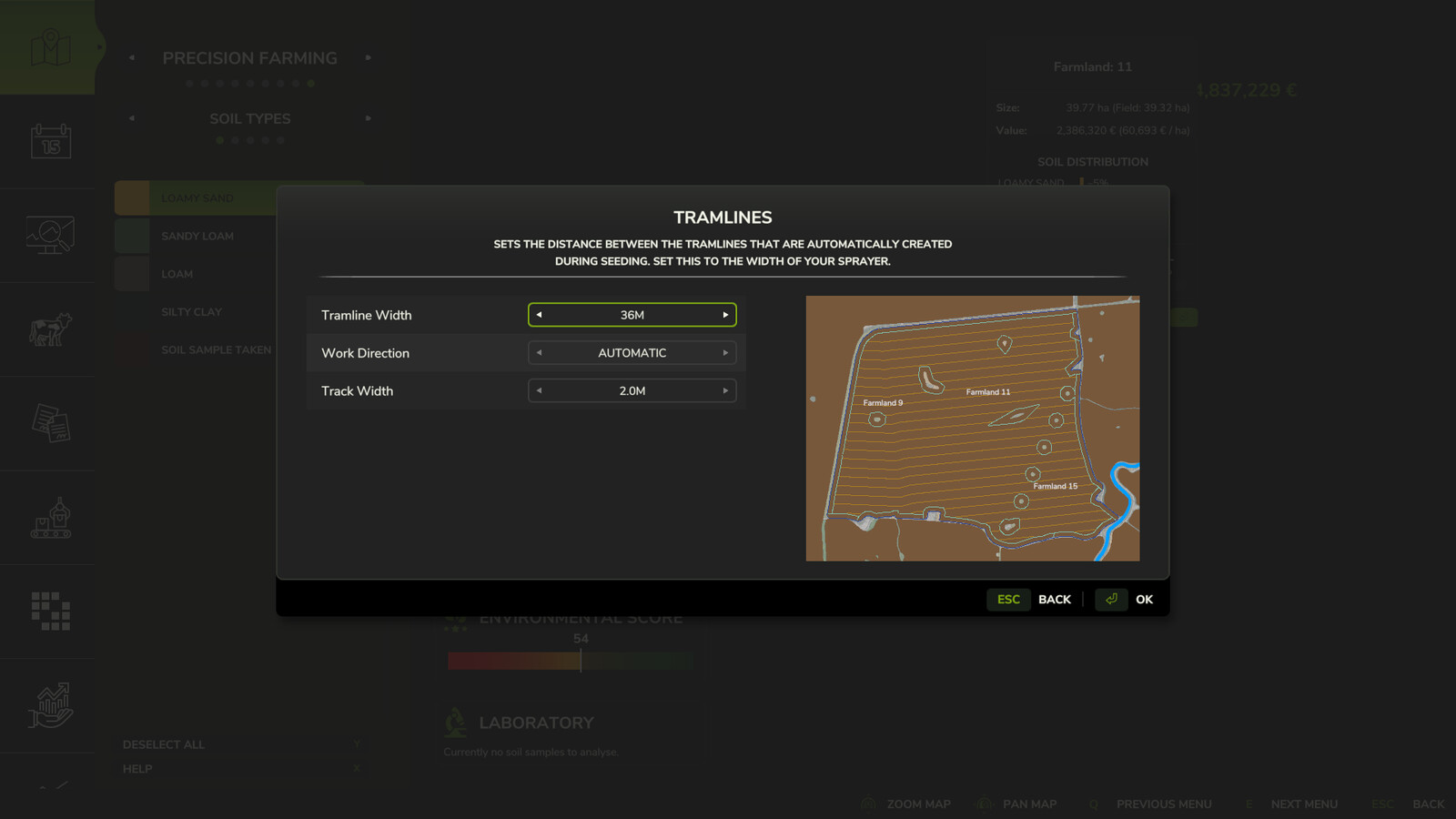Go to next Precision Farming page arrow
1456x819 pixels.
(368, 57)
